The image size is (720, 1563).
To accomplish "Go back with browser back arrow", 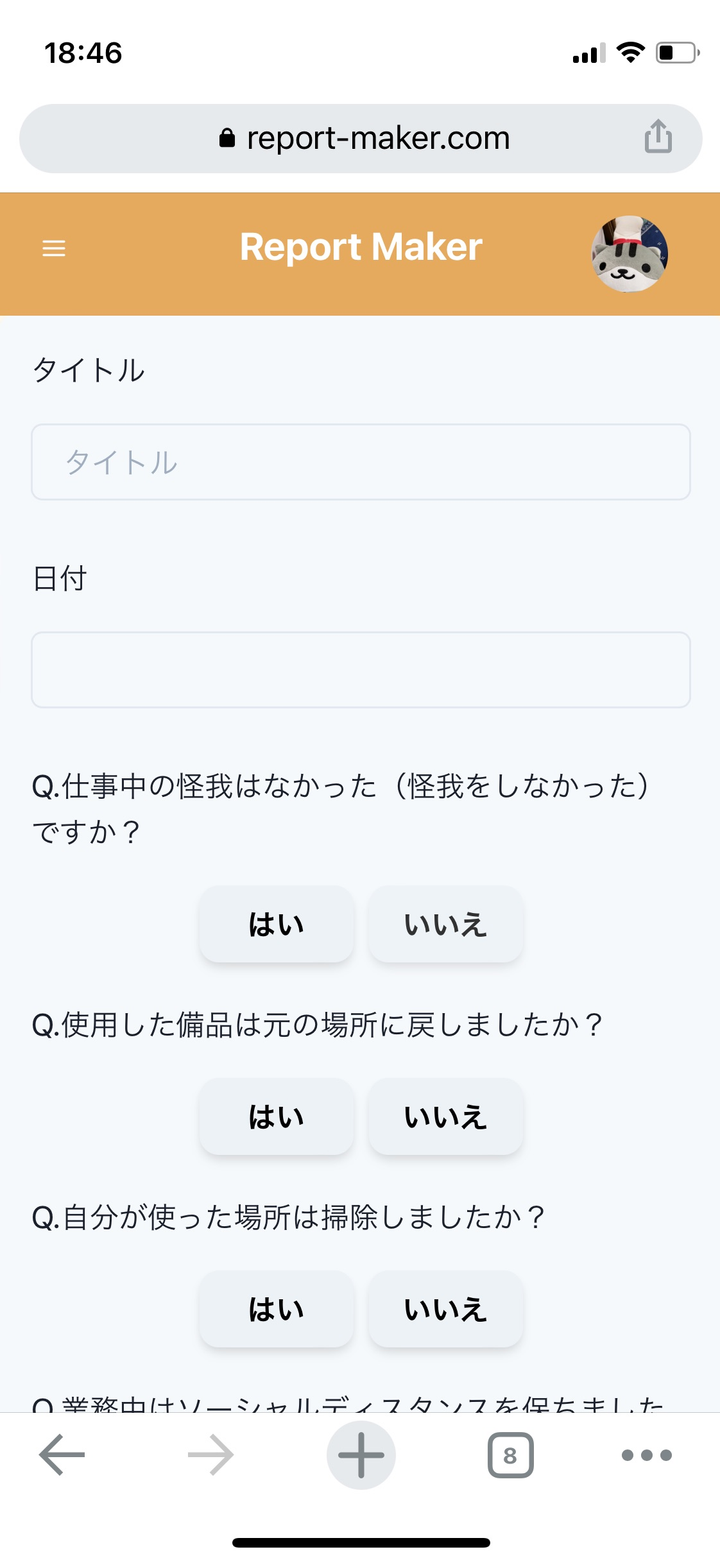I will (62, 1455).
